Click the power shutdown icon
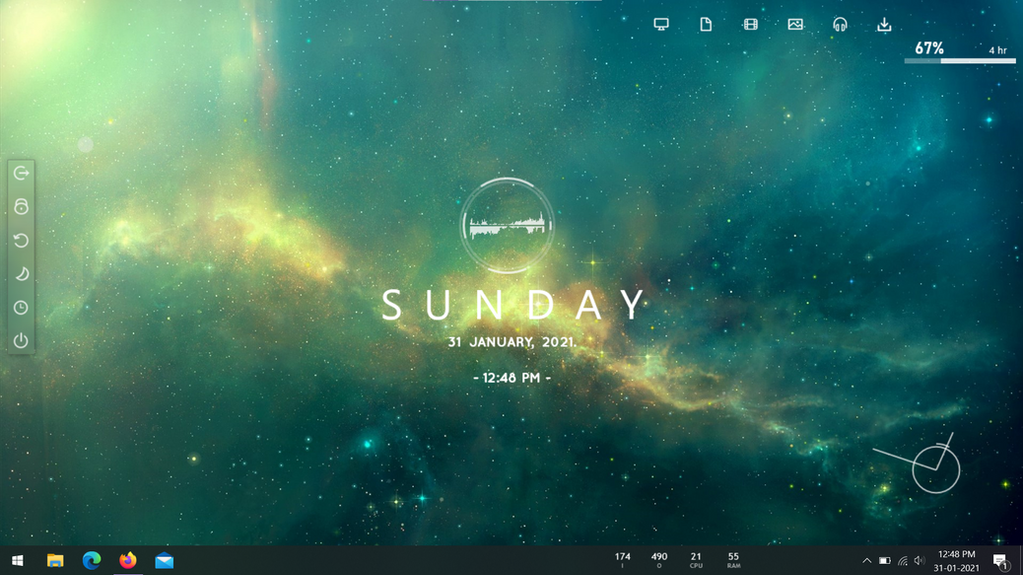Screen dimensions: 1023x575 (x=21, y=341)
